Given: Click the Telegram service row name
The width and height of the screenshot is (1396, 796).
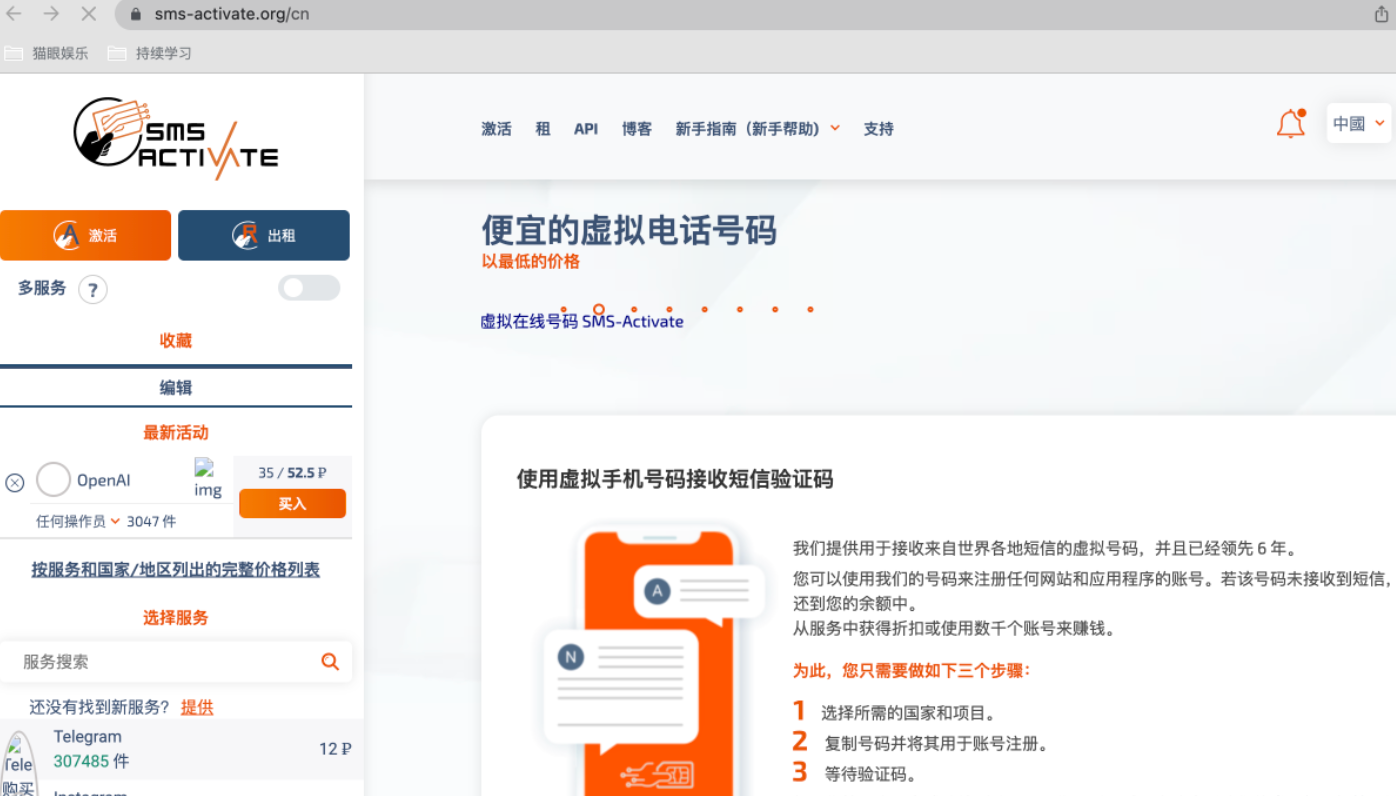Looking at the screenshot, I should (x=88, y=736).
